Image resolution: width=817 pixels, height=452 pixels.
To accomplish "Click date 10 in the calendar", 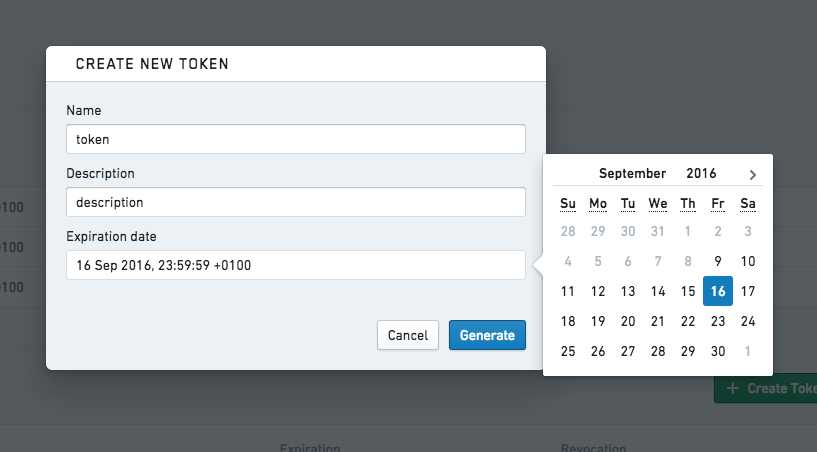I will [x=748, y=261].
